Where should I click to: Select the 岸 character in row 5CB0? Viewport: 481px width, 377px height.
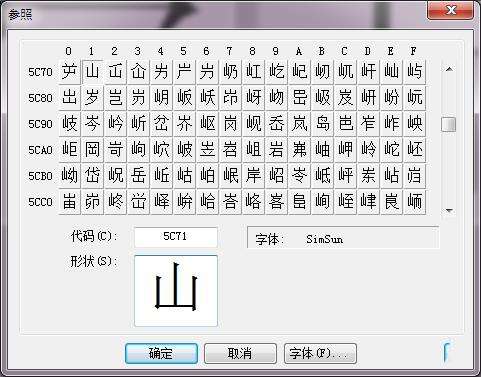point(253,176)
